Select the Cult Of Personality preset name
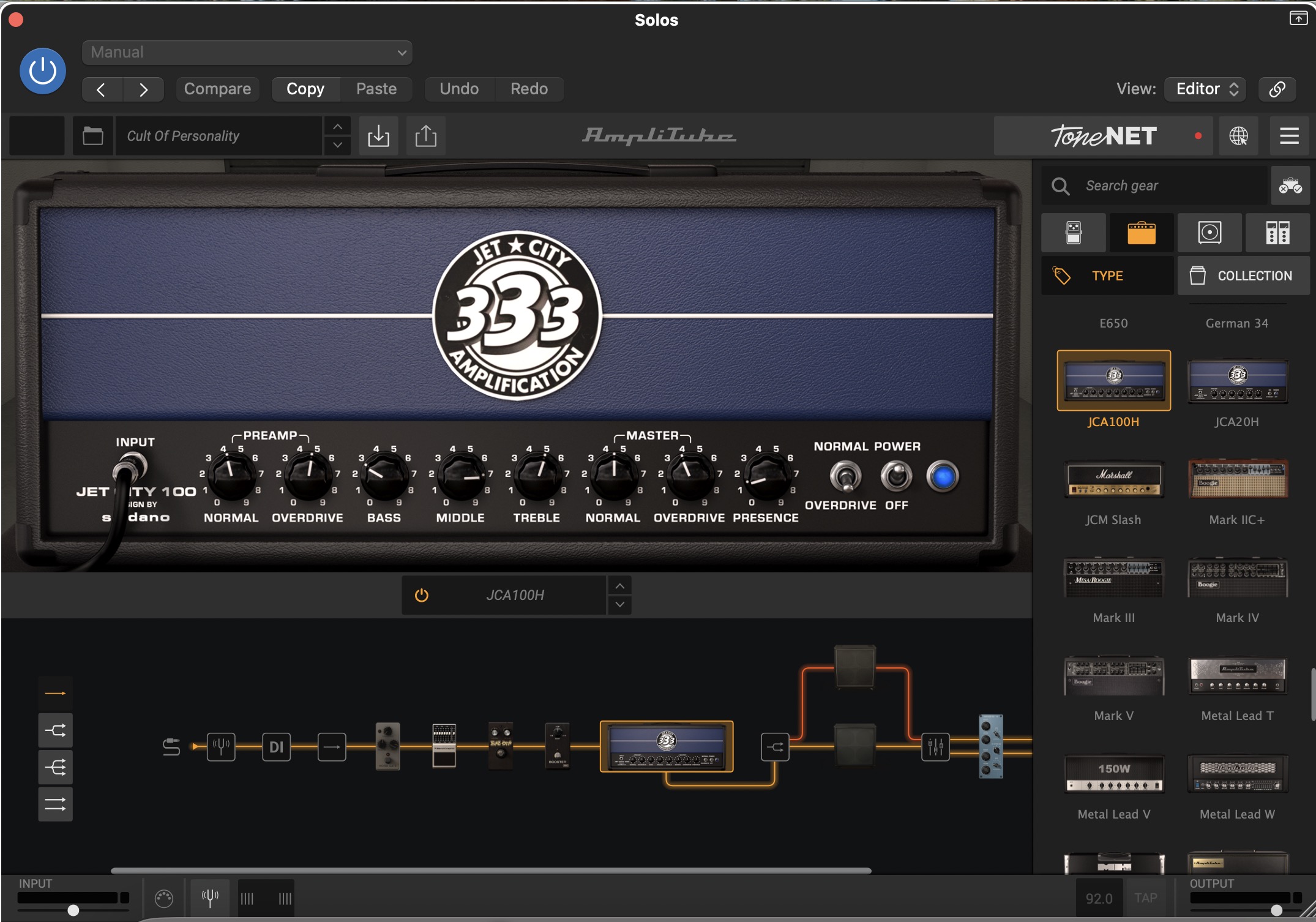The height and width of the screenshot is (922, 1316). [219, 136]
